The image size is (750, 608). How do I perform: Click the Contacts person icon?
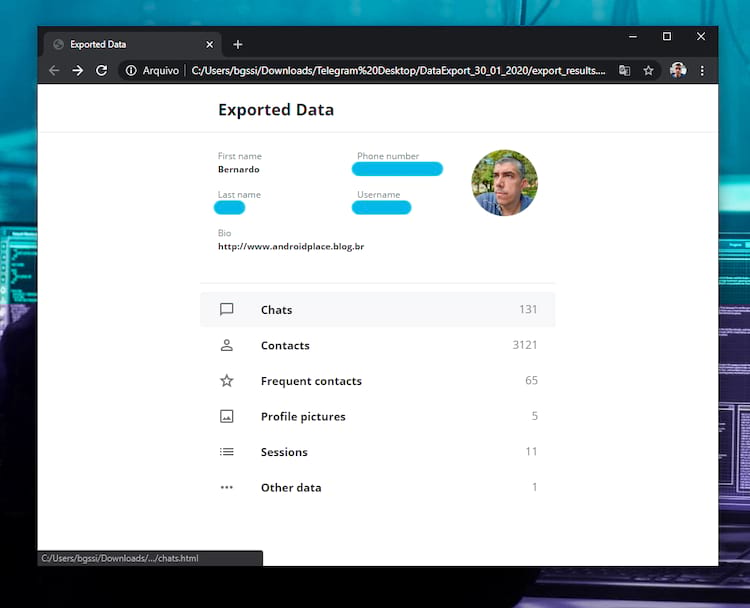click(227, 345)
